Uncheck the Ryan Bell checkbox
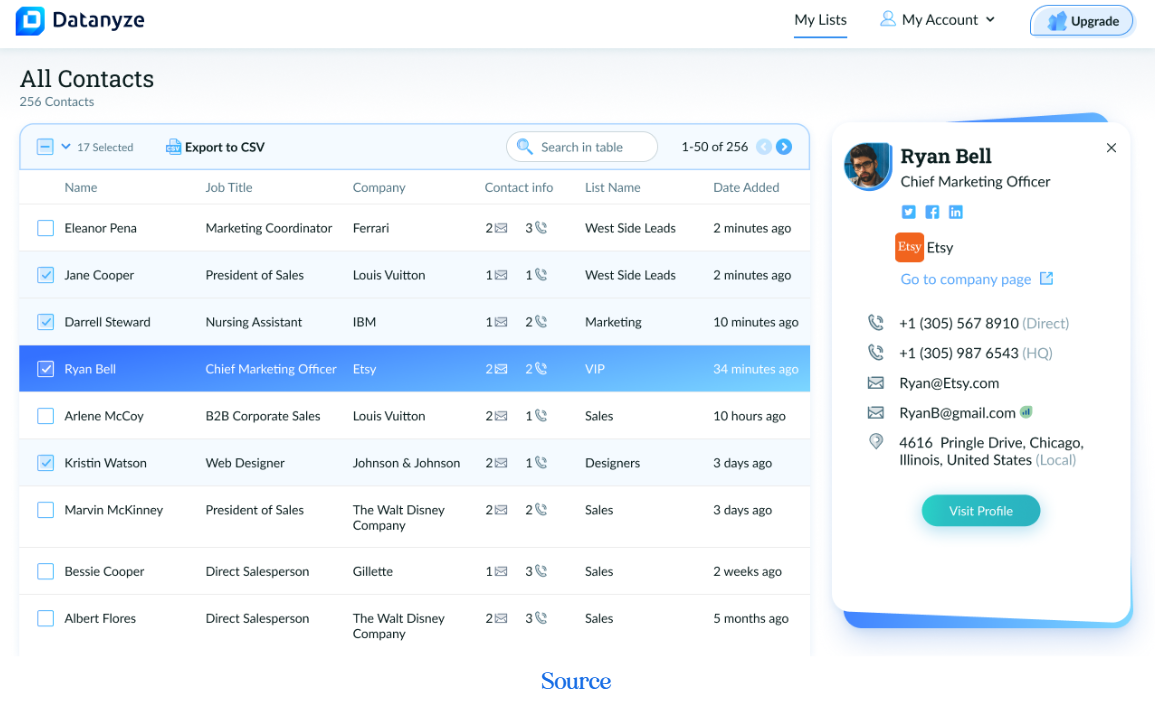 click(x=46, y=369)
